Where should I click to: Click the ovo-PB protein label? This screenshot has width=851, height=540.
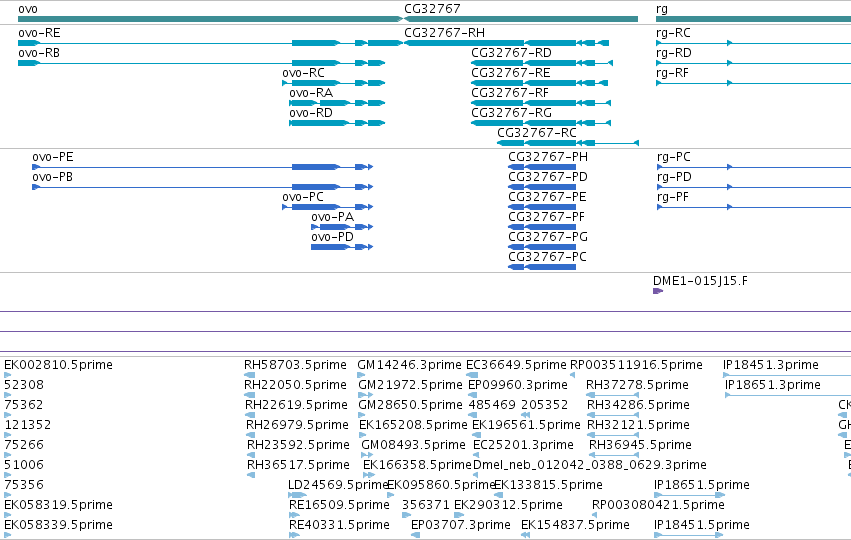click(53, 177)
